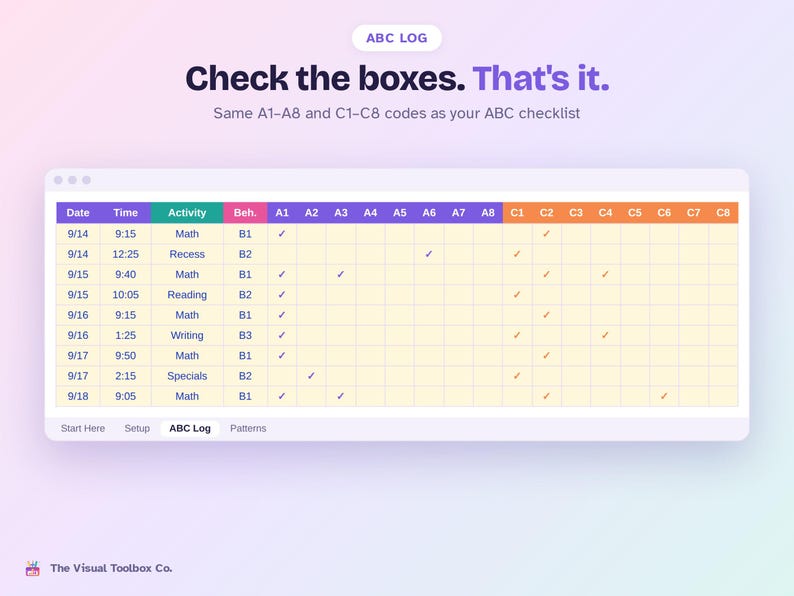Viewport: 794px width, 596px height.
Task: Click The Visual Toolbox Co. brand name
Action: pos(111,568)
